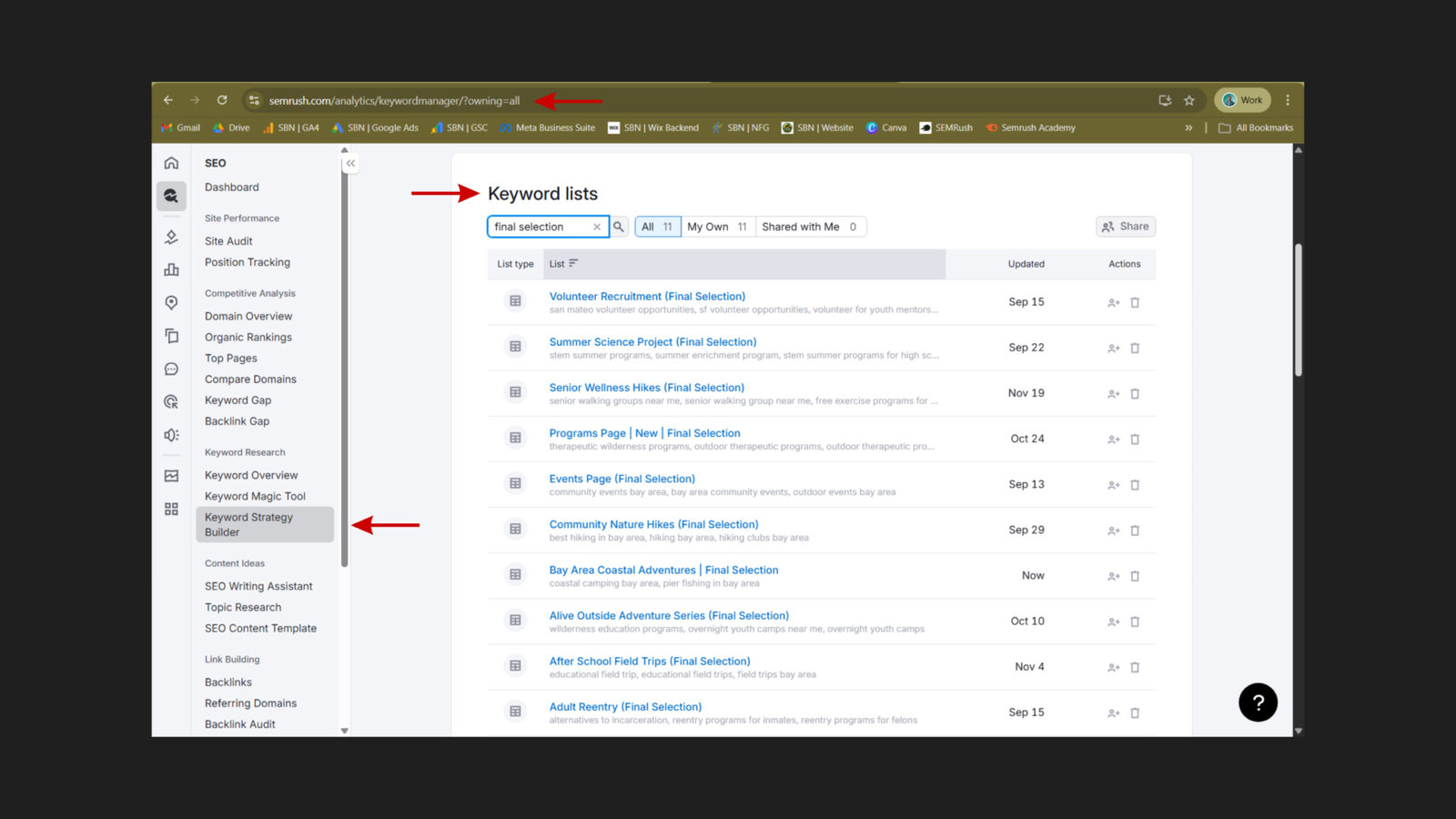Click the apps grid icon in sidebar
This screenshot has height=819, width=1456.
click(171, 509)
